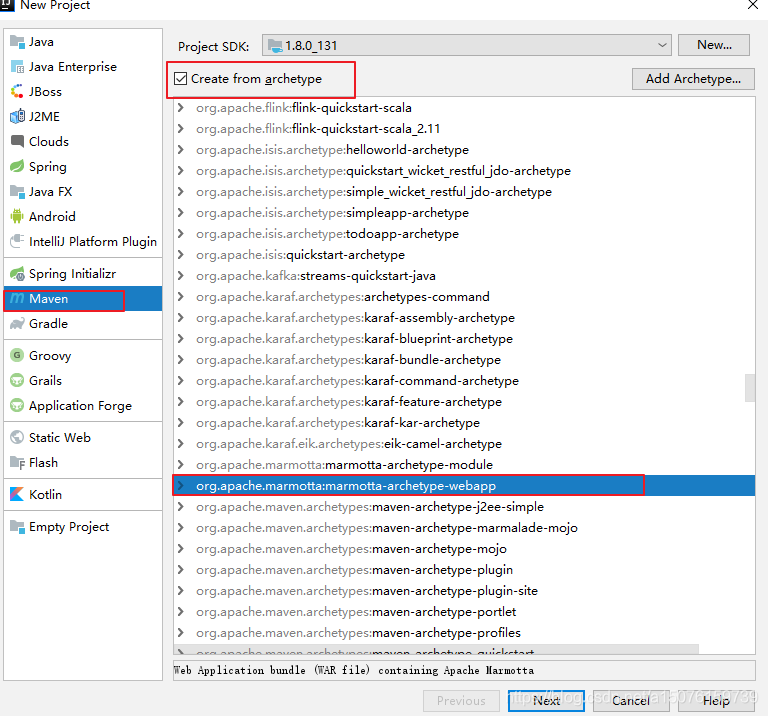Select maven-archetype-profiles row
The width and height of the screenshot is (768, 716).
click(x=464, y=633)
